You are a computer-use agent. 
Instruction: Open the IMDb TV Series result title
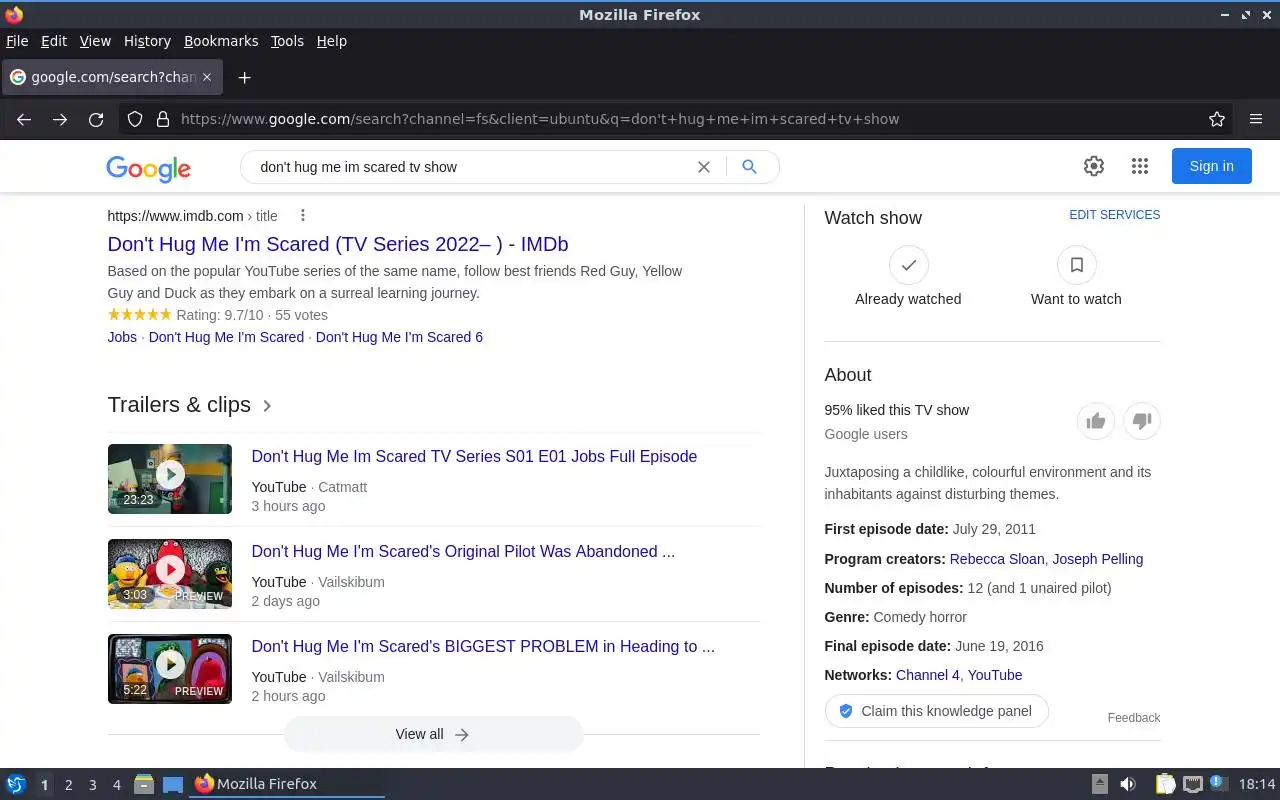click(338, 244)
